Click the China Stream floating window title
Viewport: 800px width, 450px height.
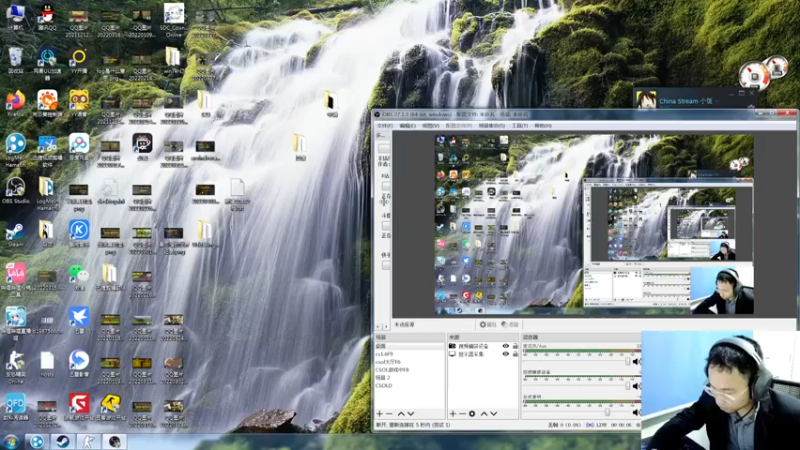(x=686, y=101)
